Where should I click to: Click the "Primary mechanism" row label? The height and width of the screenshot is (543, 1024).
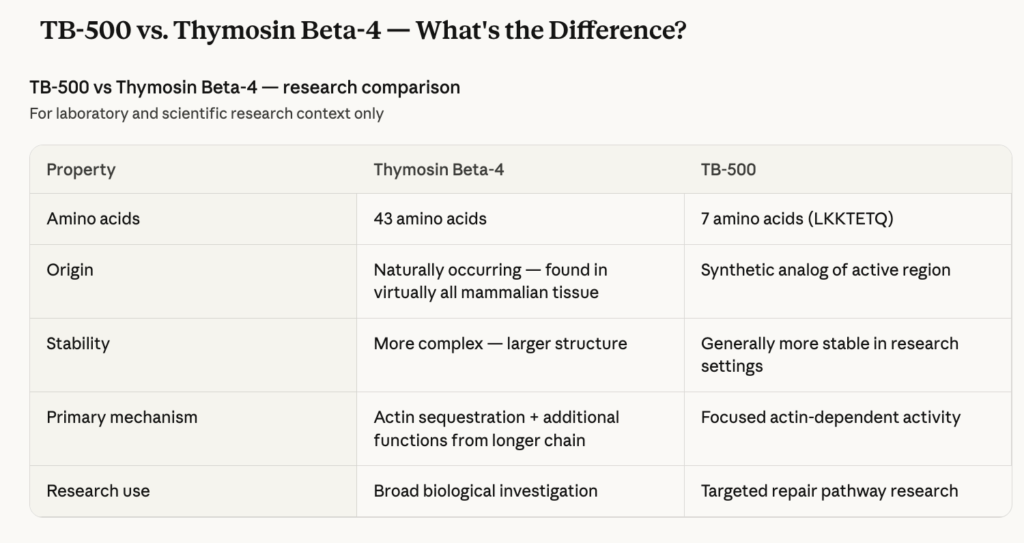(x=122, y=417)
